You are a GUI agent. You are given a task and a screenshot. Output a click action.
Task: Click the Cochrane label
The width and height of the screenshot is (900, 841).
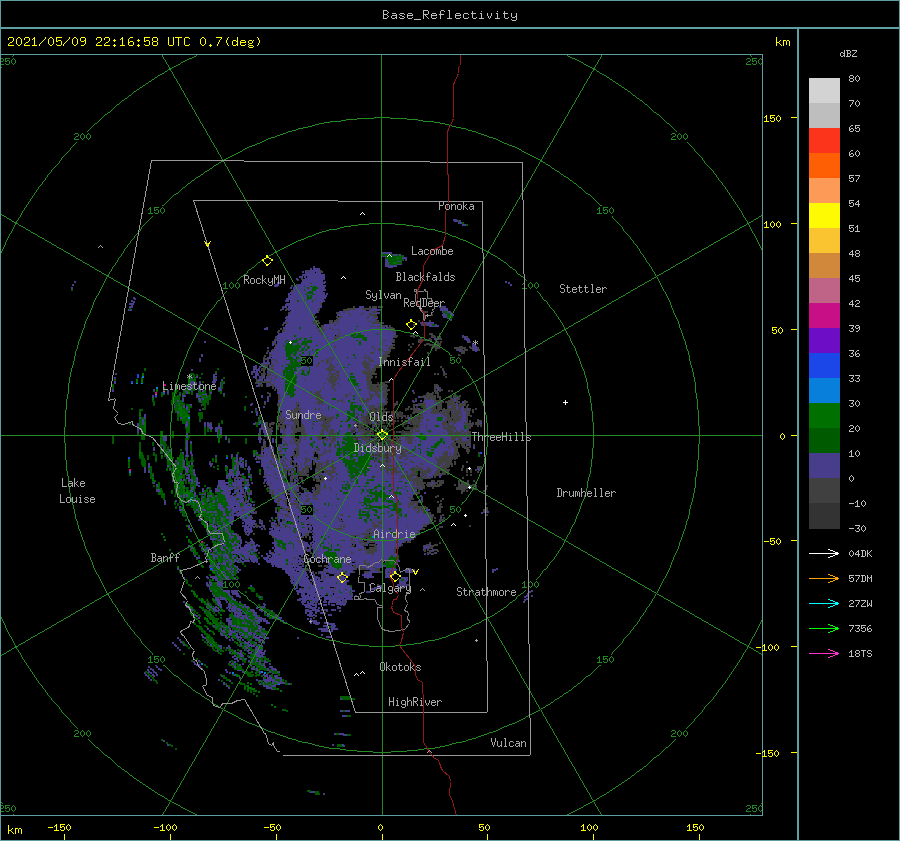coord(327,559)
